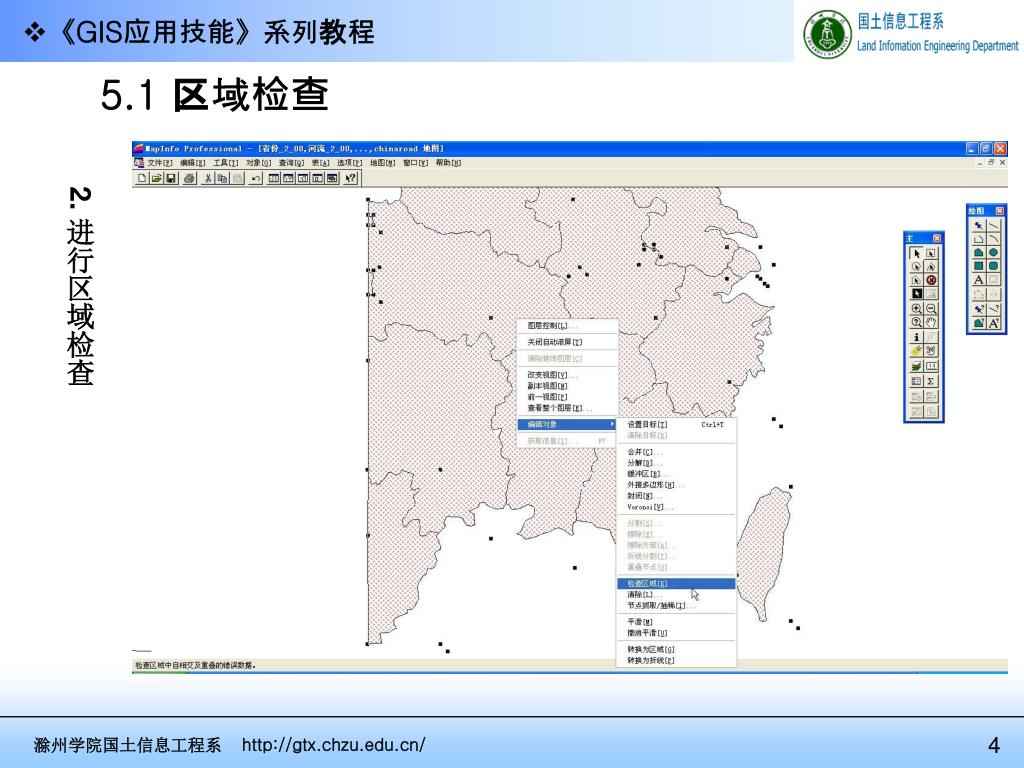Image resolution: width=1024 pixels, height=768 pixels.
Task: Click the Undo arrow icon
Action: 255,178
